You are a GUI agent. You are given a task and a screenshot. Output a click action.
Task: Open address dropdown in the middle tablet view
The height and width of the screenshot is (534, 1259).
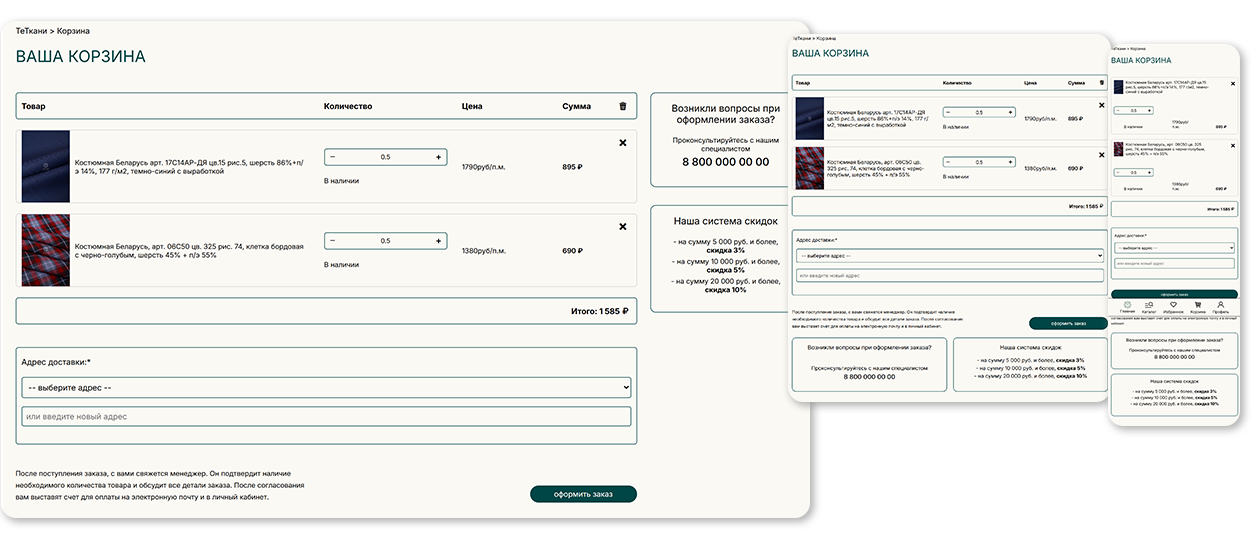point(948,256)
